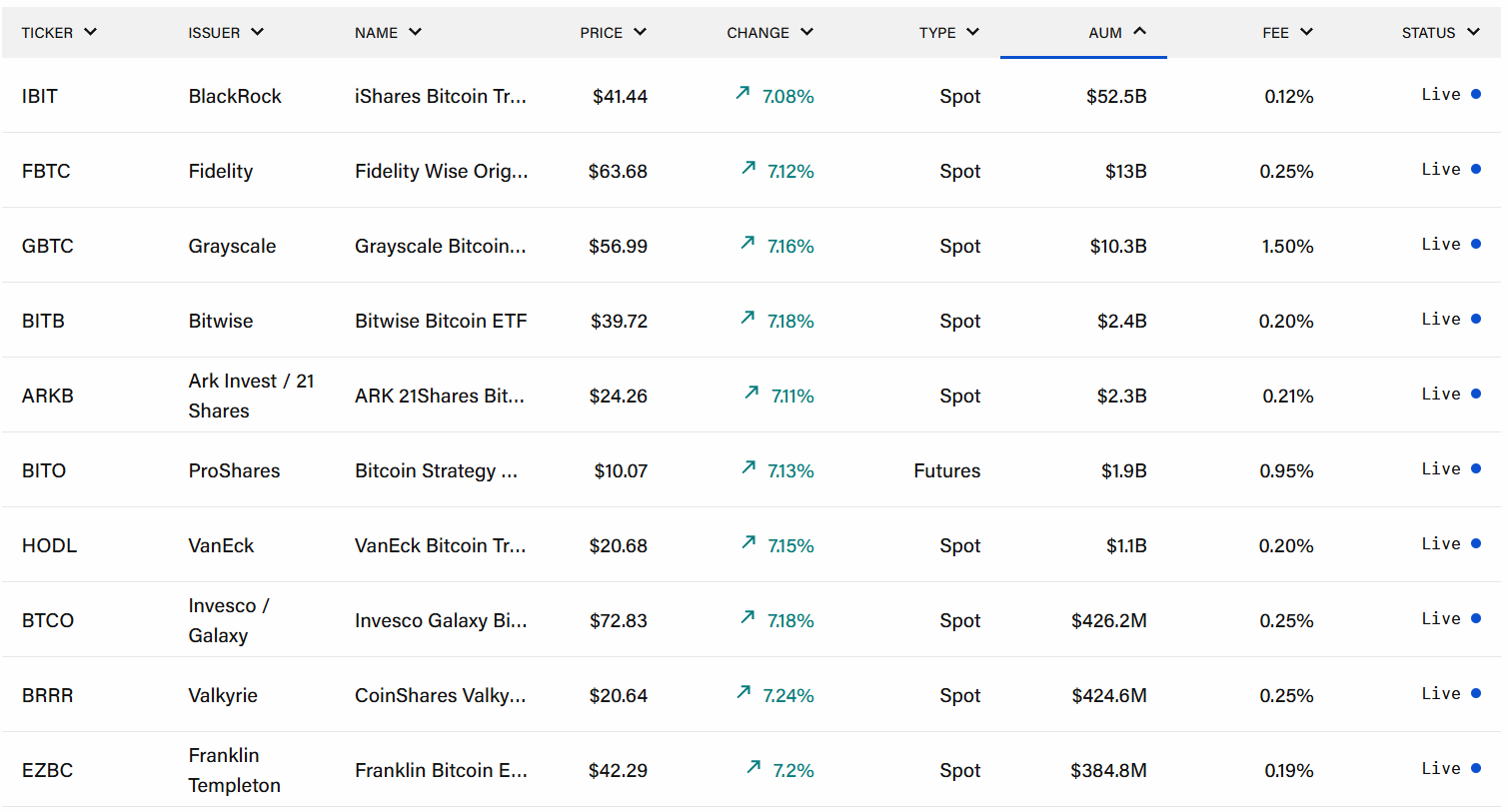Viewport: 1508px width, 812px height.
Task: Open the Bitwise Bitcoin ETF entry
Action: point(441,321)
